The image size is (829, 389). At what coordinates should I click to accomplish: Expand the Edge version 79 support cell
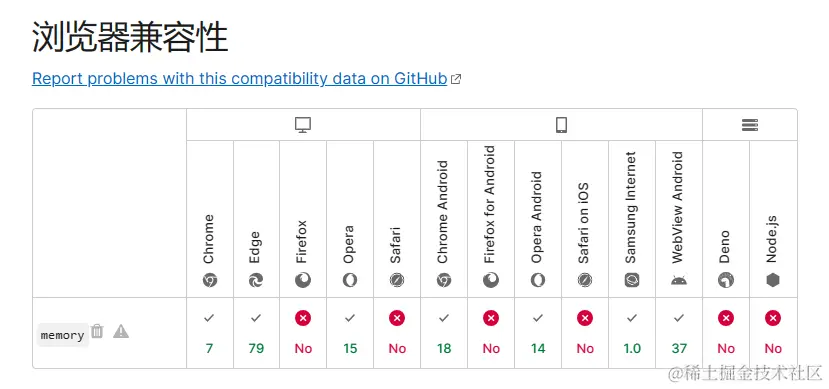[x=256, y=333]
